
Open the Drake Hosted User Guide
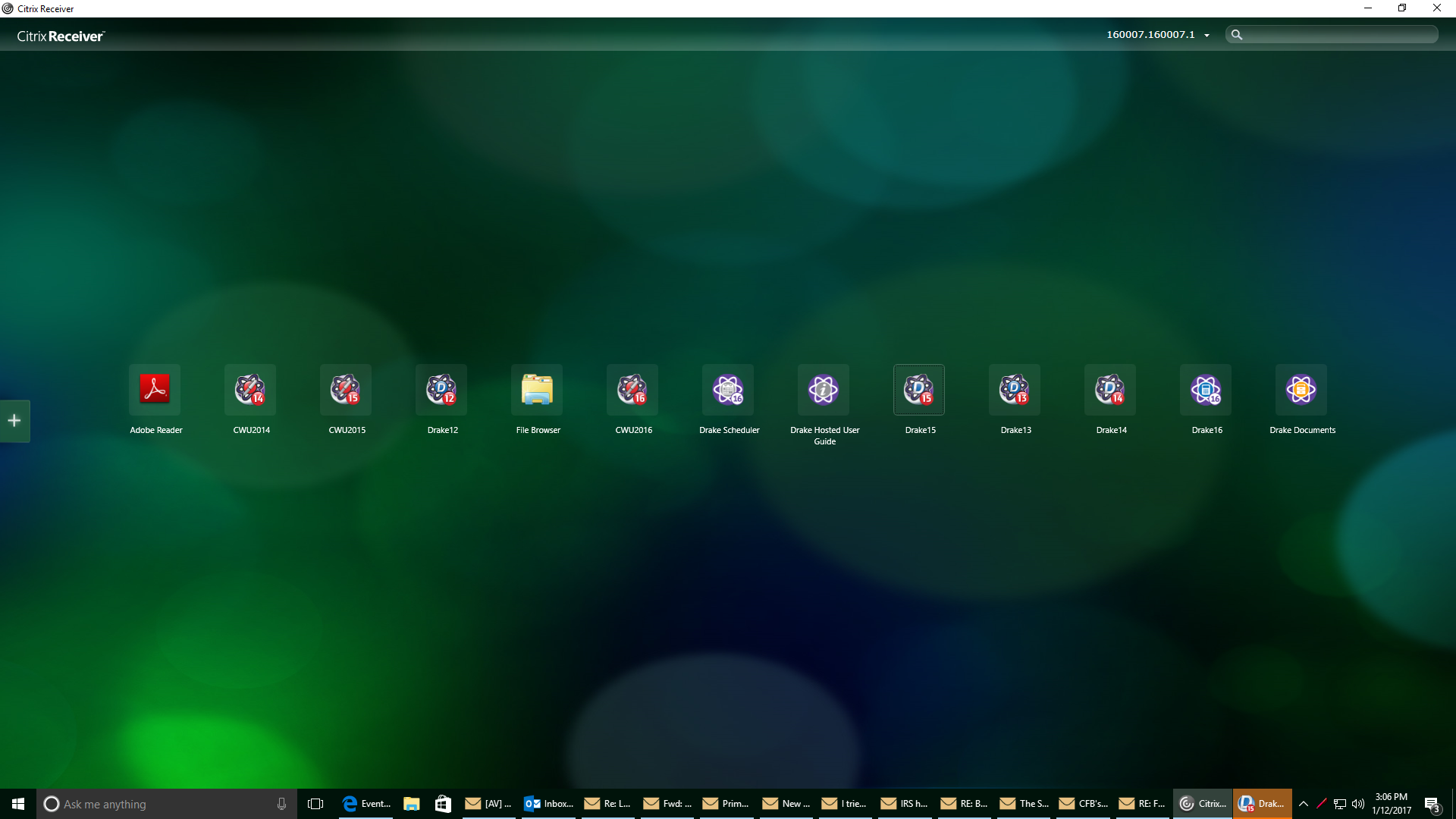(824, 390)
